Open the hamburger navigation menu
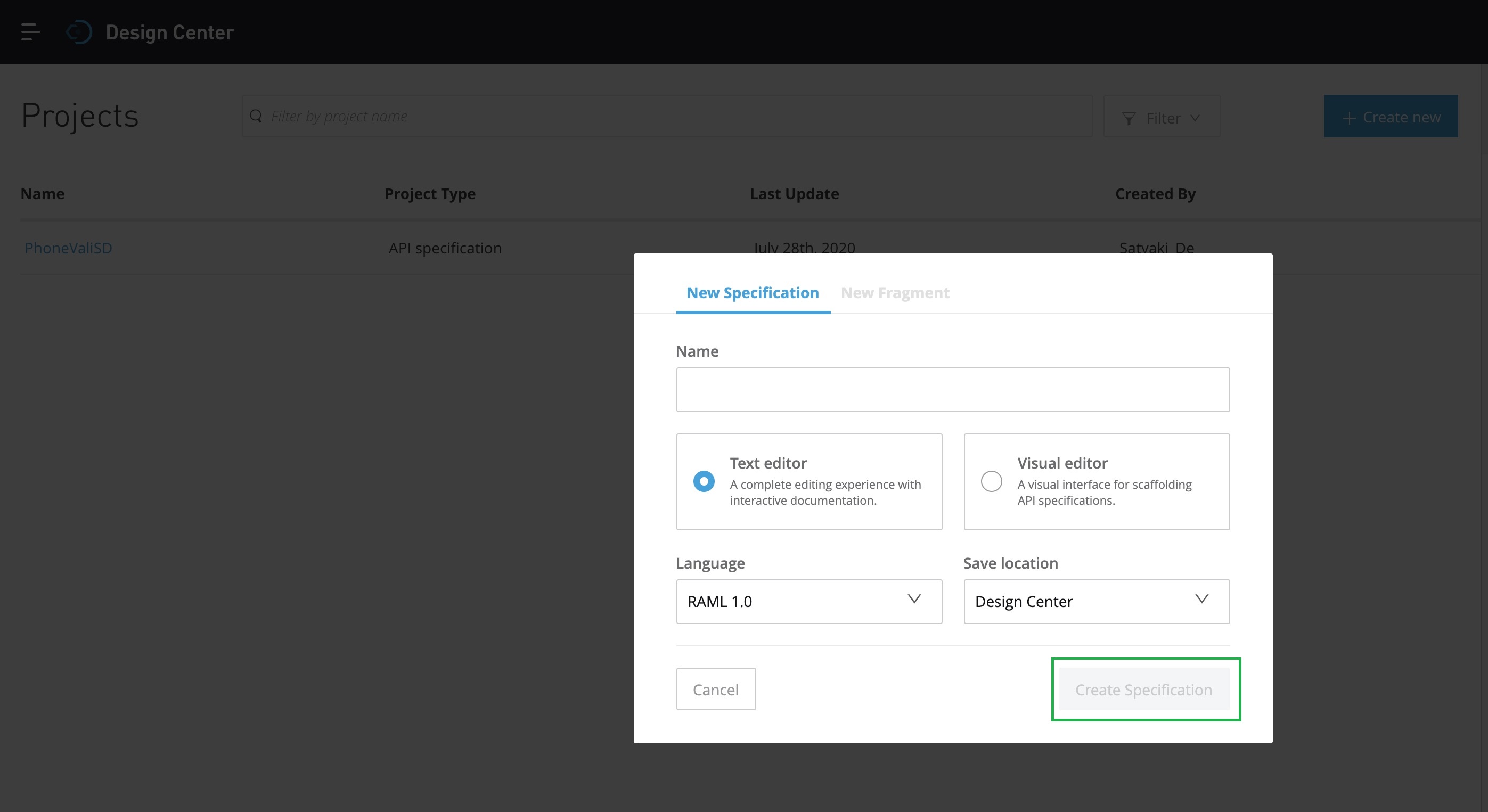Screen dimensions: 1488x812 point(30,32)
